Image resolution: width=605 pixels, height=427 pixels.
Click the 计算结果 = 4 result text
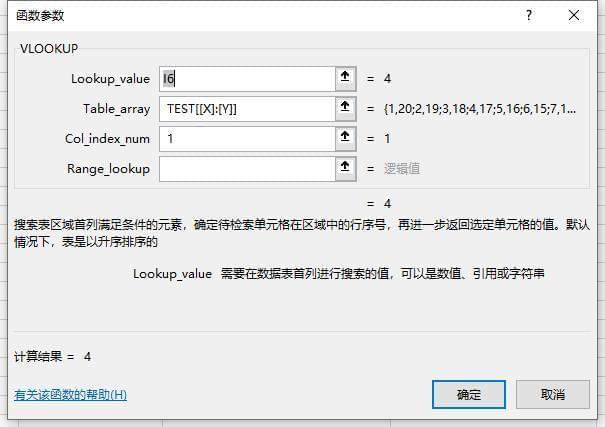click(x=52, y=356)
